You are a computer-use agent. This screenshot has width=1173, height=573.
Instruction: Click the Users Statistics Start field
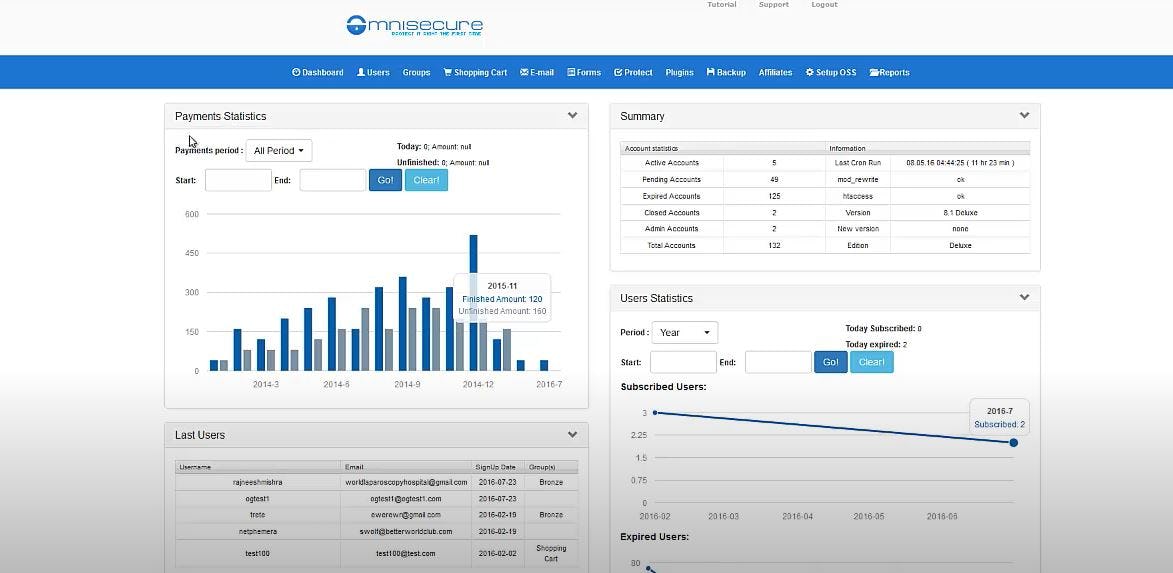pyautogui.click(x=683, y=362)
